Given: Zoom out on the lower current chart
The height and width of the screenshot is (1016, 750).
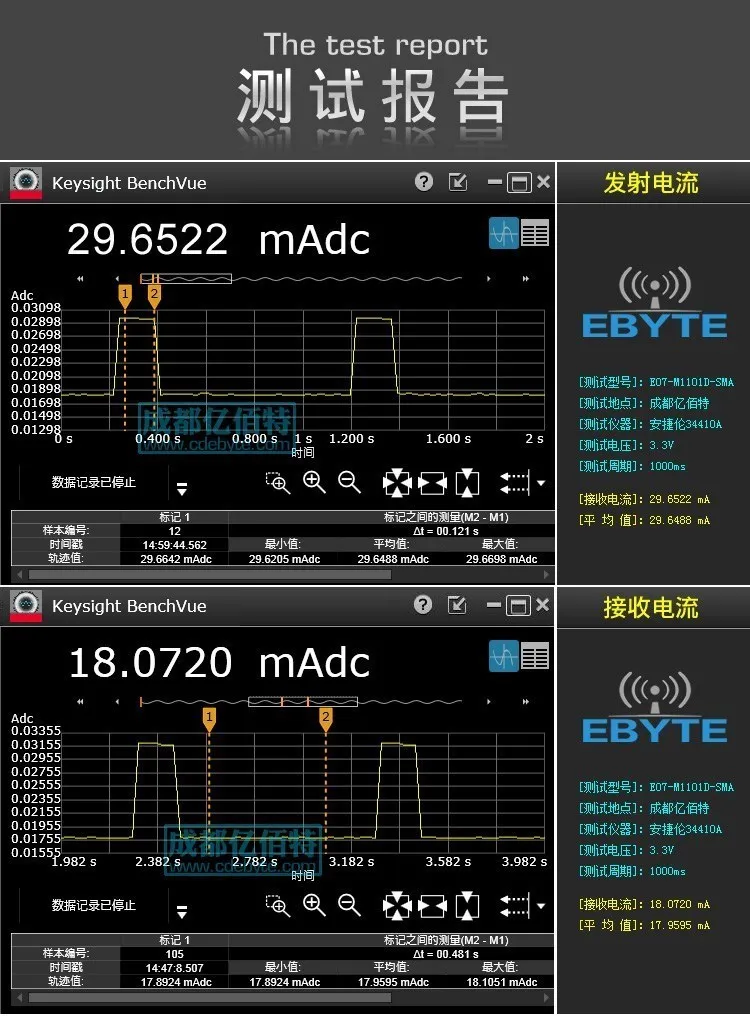Looking at the screenshot, I should point(349,905).
